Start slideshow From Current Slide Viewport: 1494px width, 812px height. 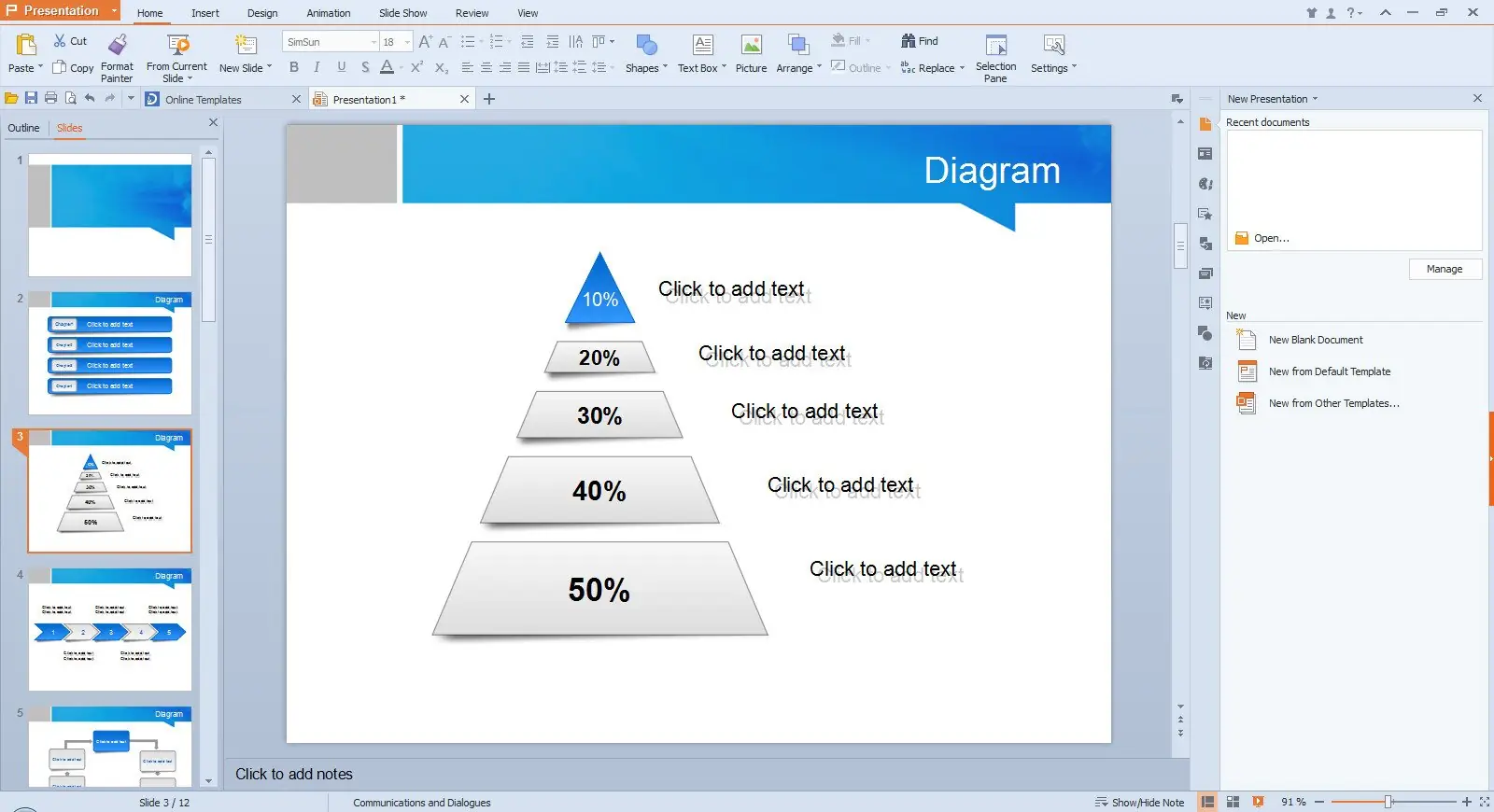pyautogui.click(x=176, y=57)
